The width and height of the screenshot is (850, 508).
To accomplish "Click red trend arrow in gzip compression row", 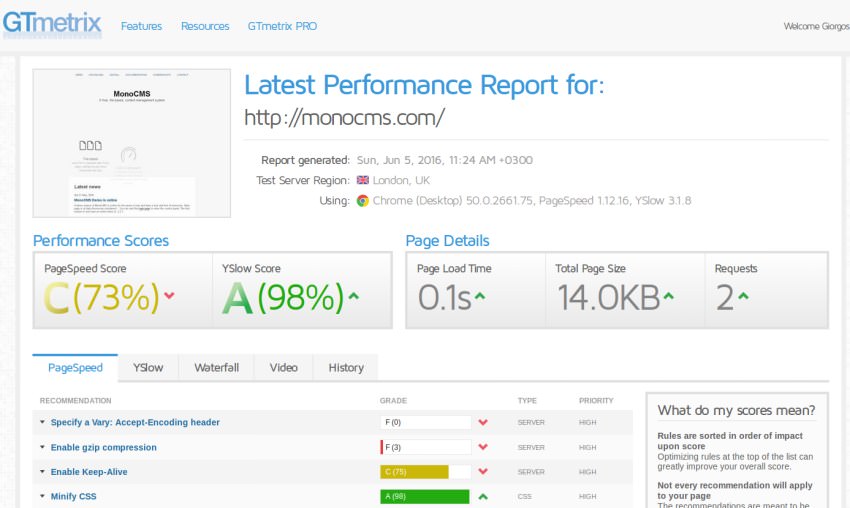I will point(483,447).
